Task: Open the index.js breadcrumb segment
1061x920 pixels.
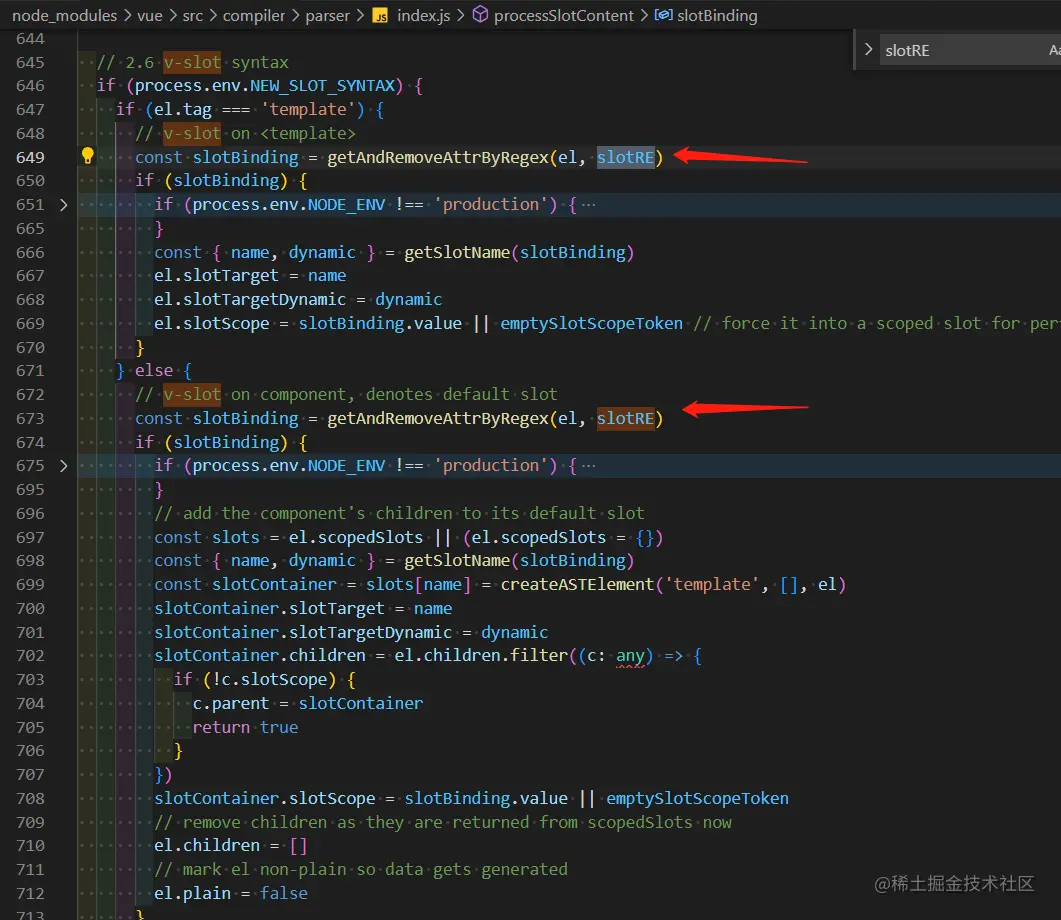Action: (x=424, y=15)
